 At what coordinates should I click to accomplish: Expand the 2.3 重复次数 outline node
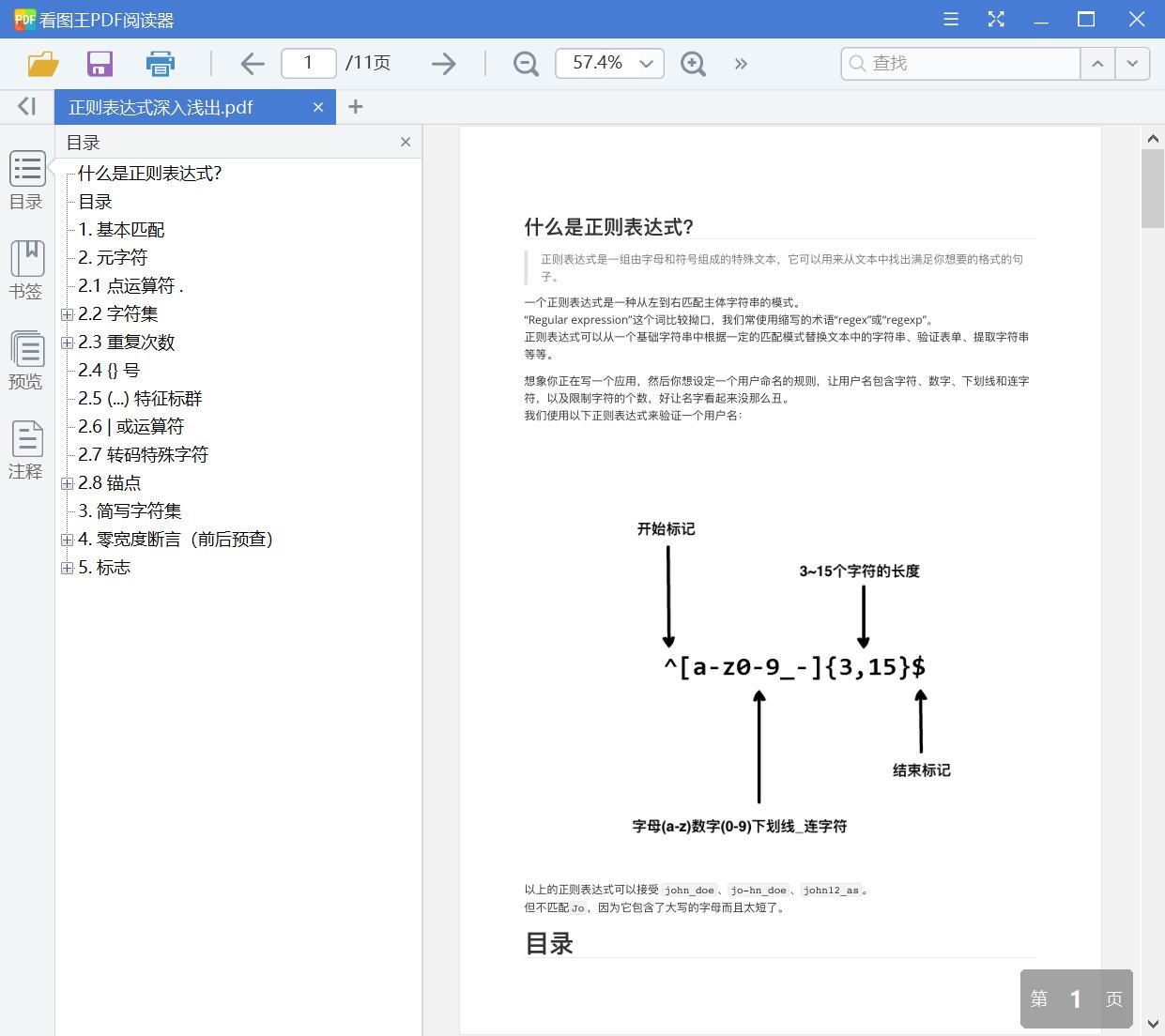pyautogui.click(x=67, y=343)
